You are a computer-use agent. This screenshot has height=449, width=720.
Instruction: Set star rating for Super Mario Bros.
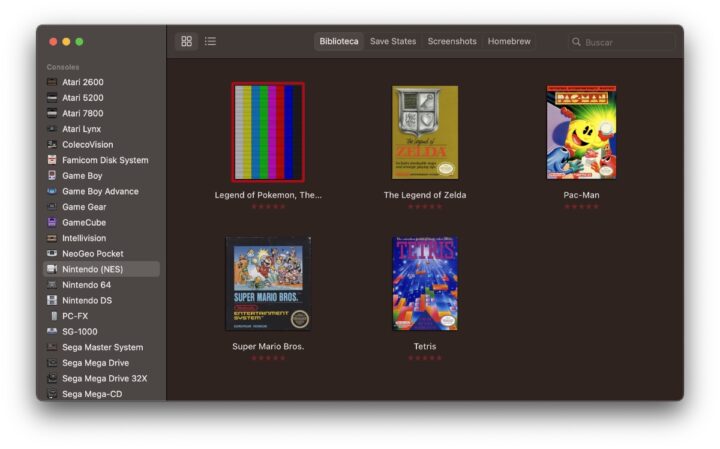(268, 358)
